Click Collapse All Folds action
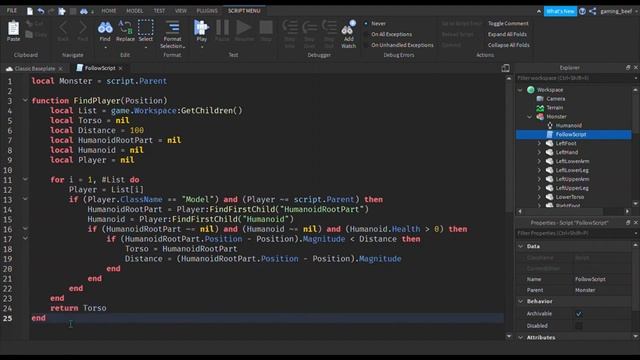The width and height of the screenshot is (640, 360). [x=509, y=45]
